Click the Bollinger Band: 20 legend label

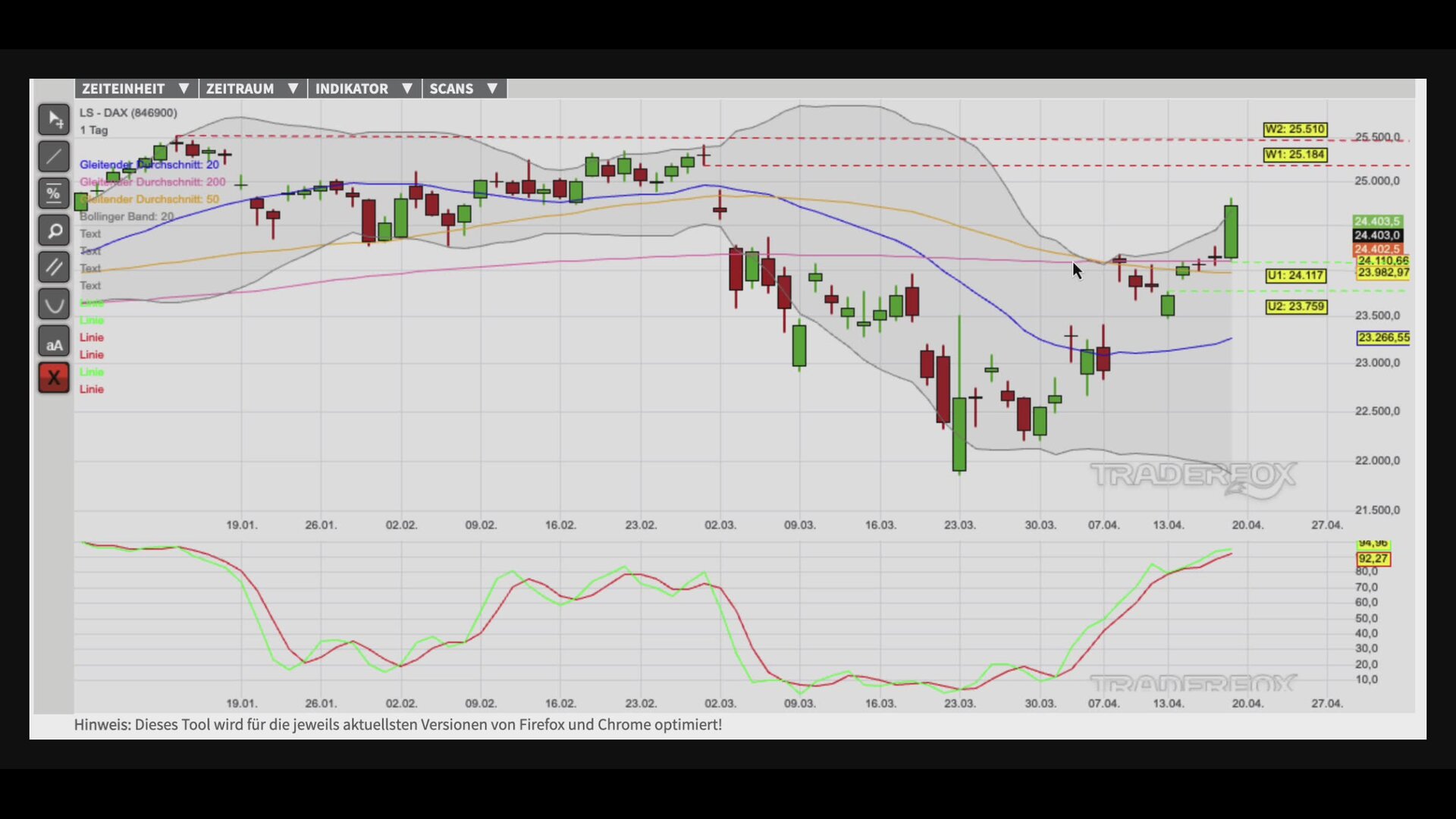pos(127,216)
